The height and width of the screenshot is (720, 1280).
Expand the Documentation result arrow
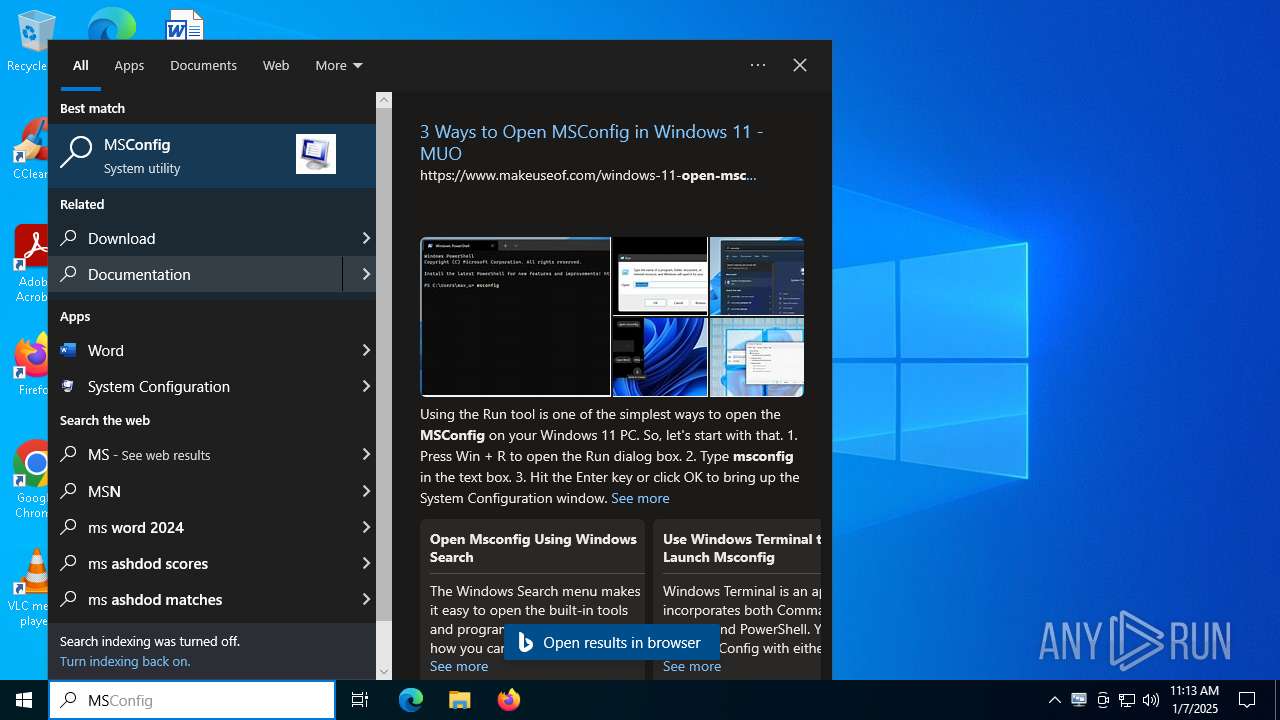pos(366,275)
